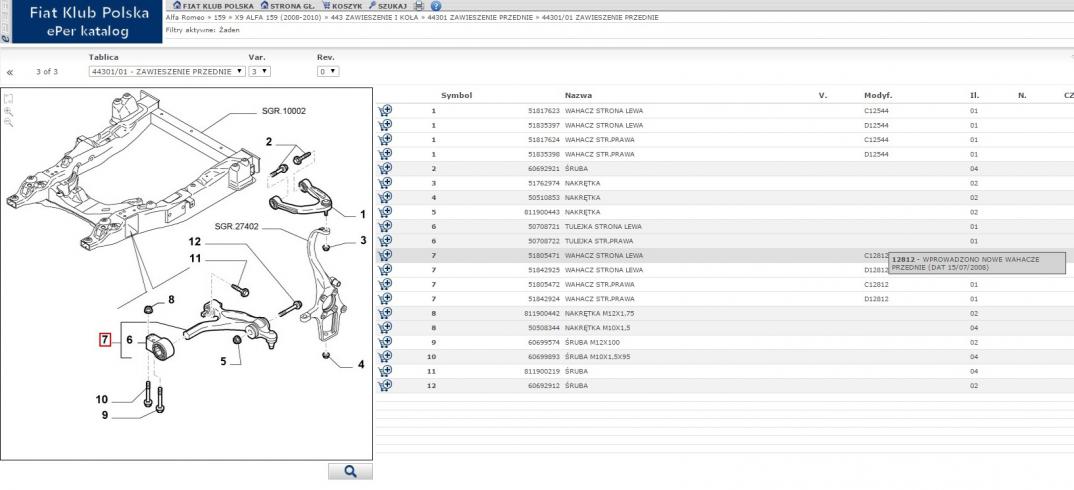Click the magnifier button below diagram
Screen dimensions: 1074x490
(350, 471)
